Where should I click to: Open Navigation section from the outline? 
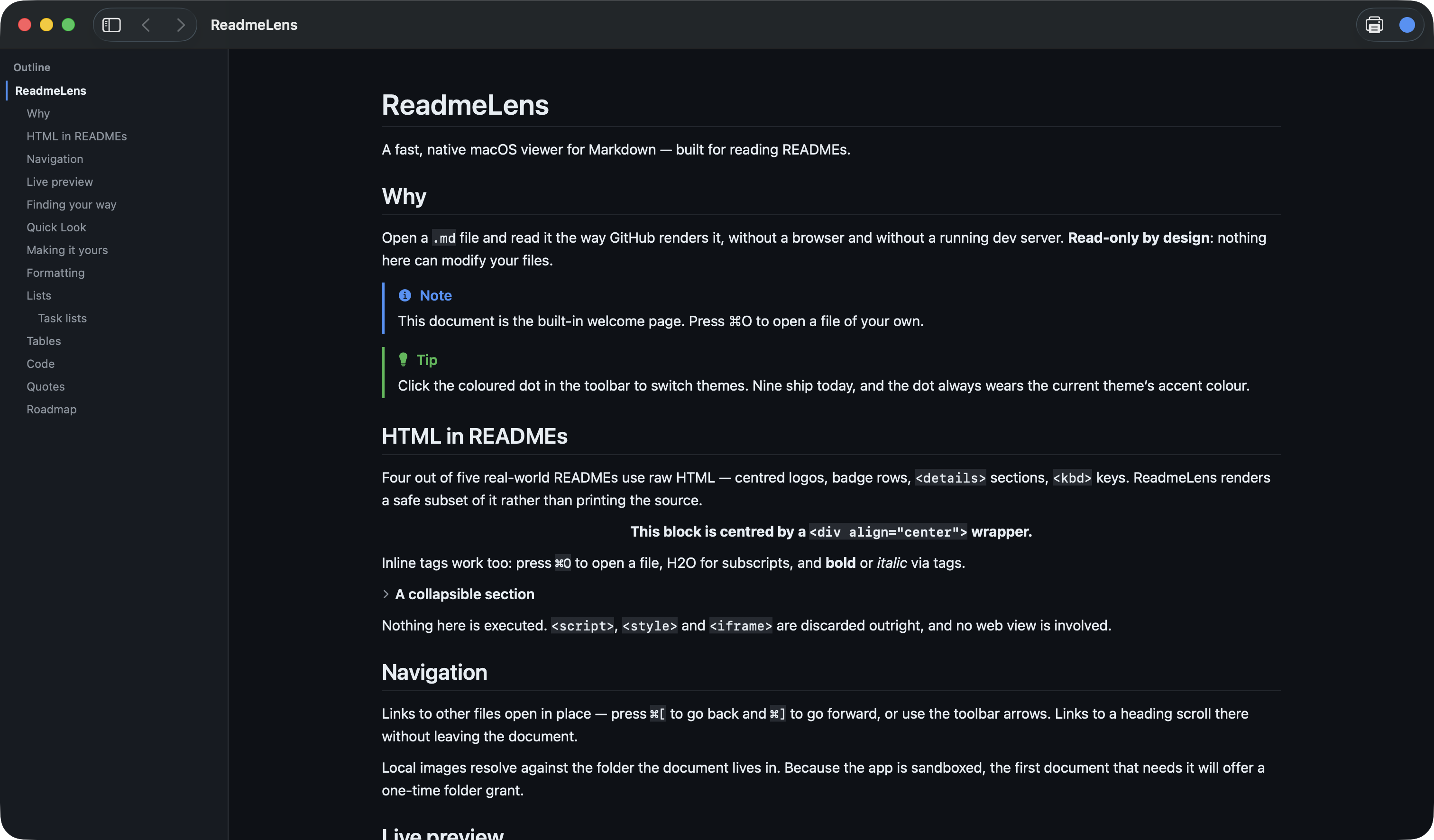click(x=55, y=159)
